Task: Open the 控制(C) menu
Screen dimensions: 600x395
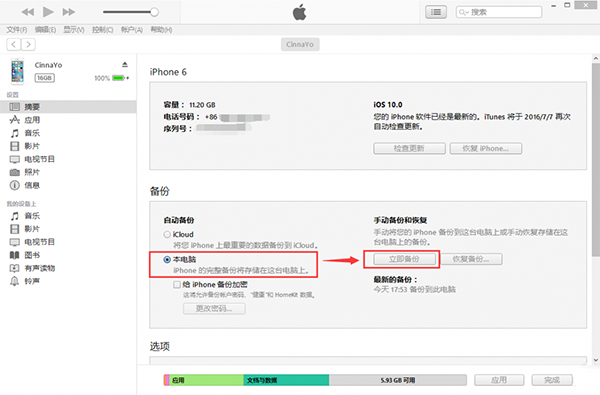Action: pyautogui.click(x=103, y=30)
